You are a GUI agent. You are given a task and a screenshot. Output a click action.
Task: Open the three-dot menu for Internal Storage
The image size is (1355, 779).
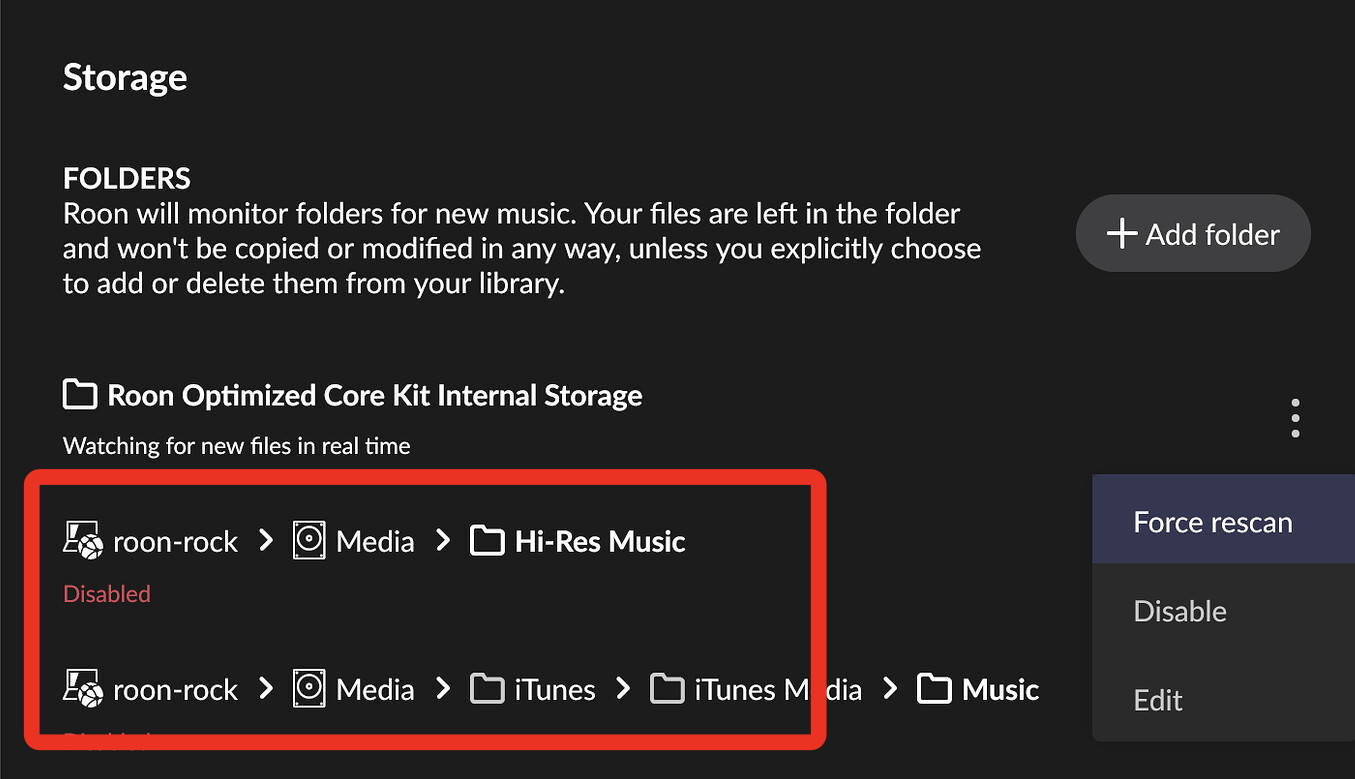click(1295, 418)
